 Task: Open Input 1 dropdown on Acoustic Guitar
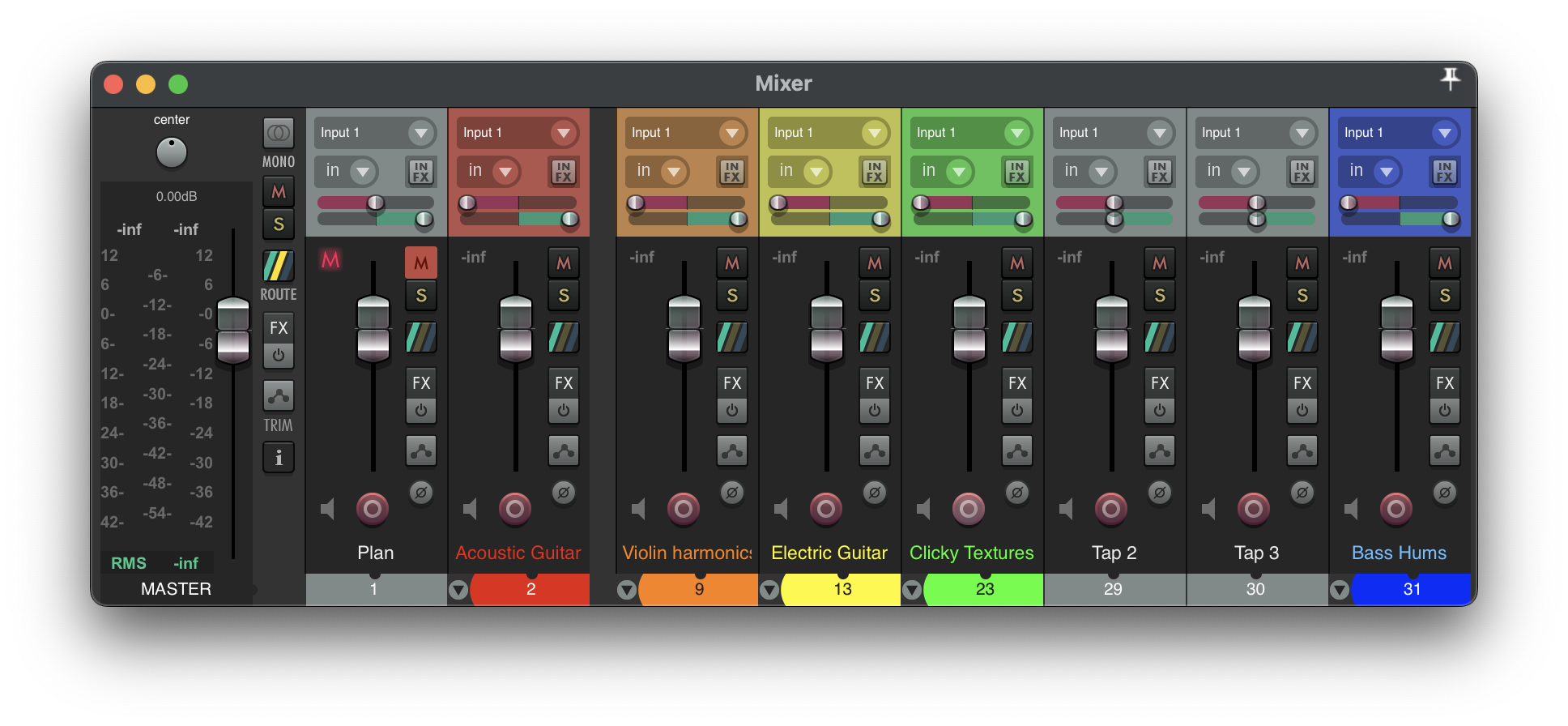(x=518, y=132)
